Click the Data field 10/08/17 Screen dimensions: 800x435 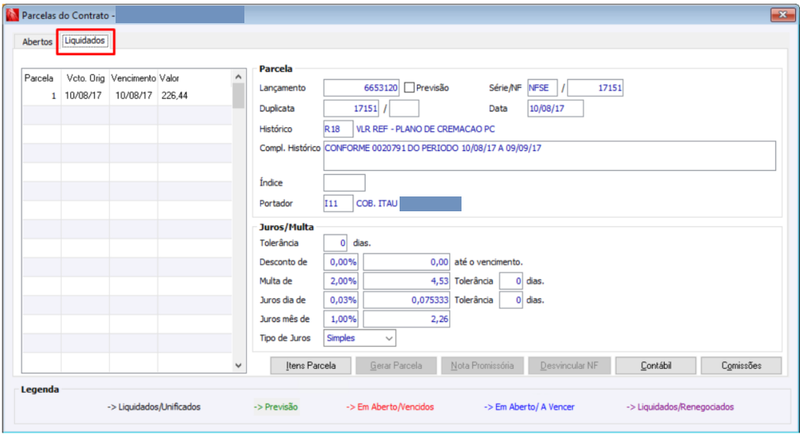[x=555, y=108]
